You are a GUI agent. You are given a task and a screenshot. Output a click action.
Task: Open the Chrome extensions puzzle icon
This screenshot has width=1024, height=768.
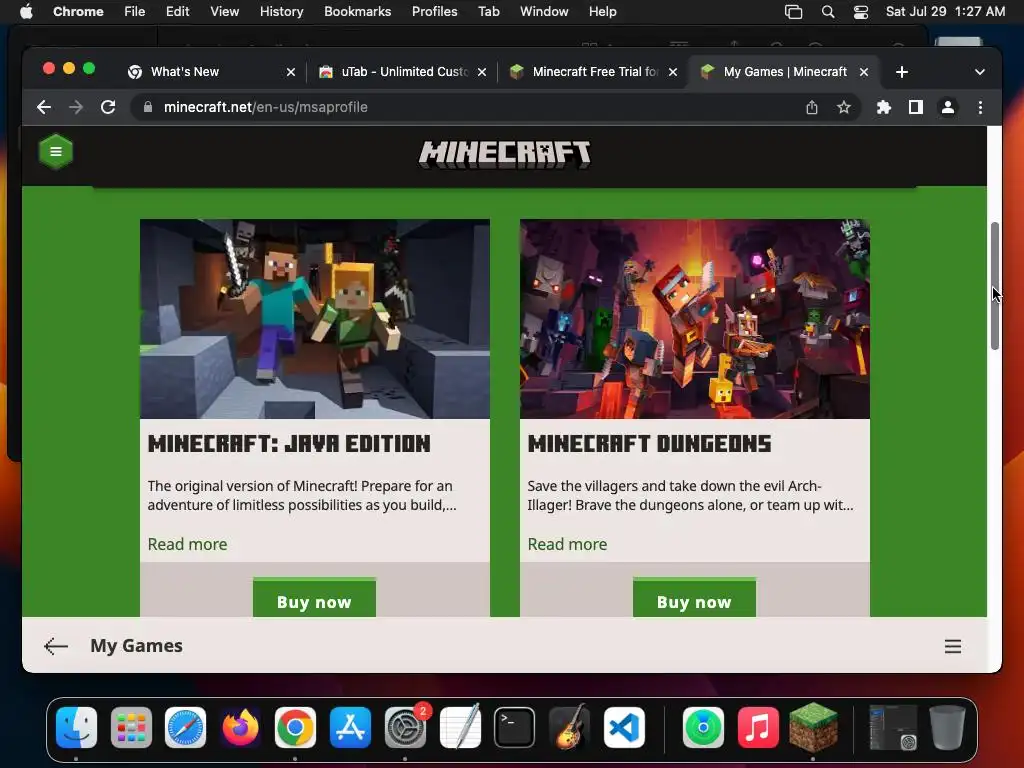884,107
